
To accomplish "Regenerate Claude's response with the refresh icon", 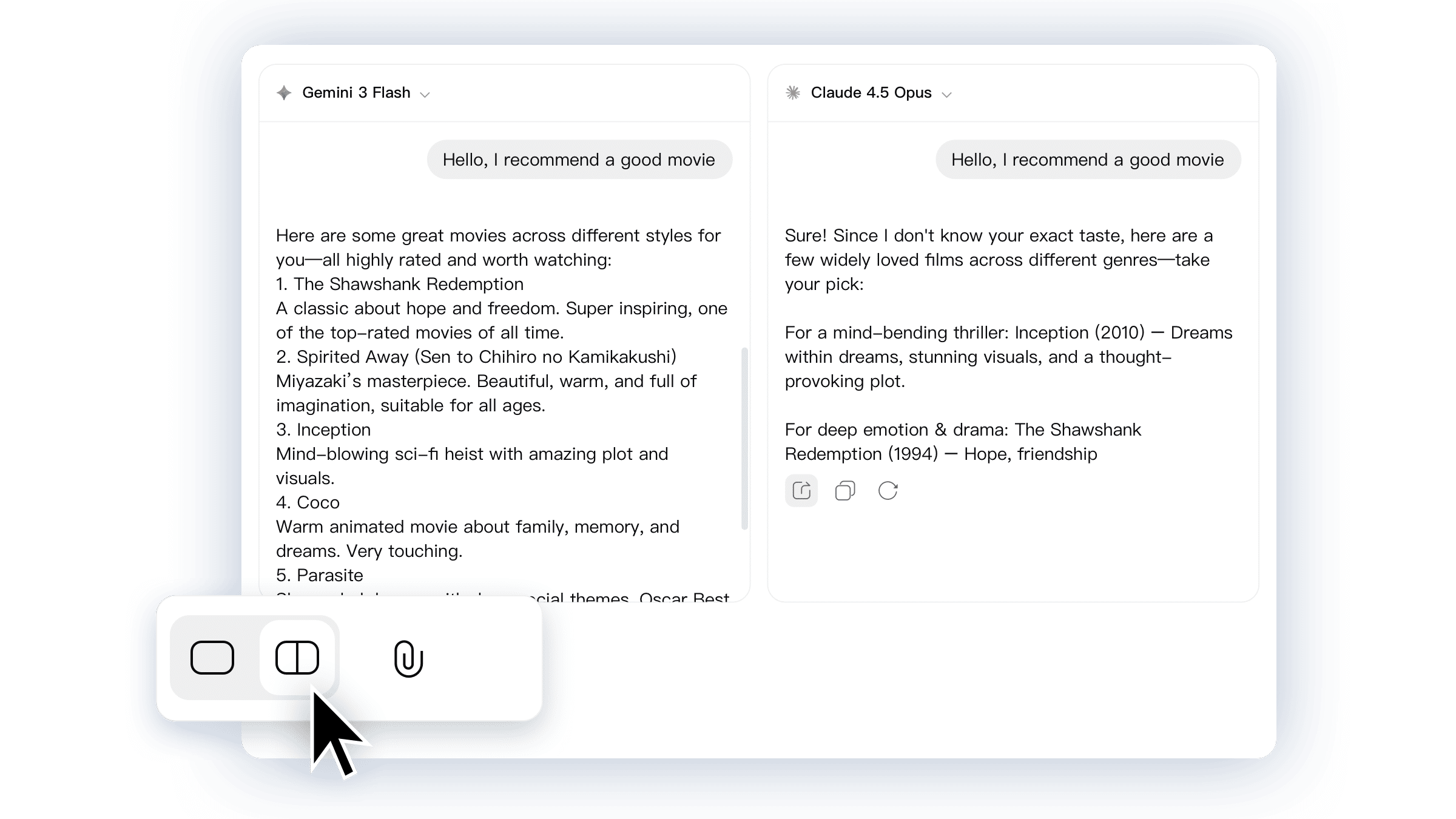I will tap(888, 490).
